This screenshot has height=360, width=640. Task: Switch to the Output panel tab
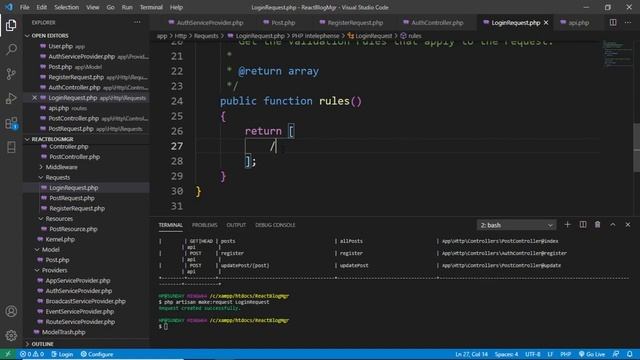coord(236,225)
